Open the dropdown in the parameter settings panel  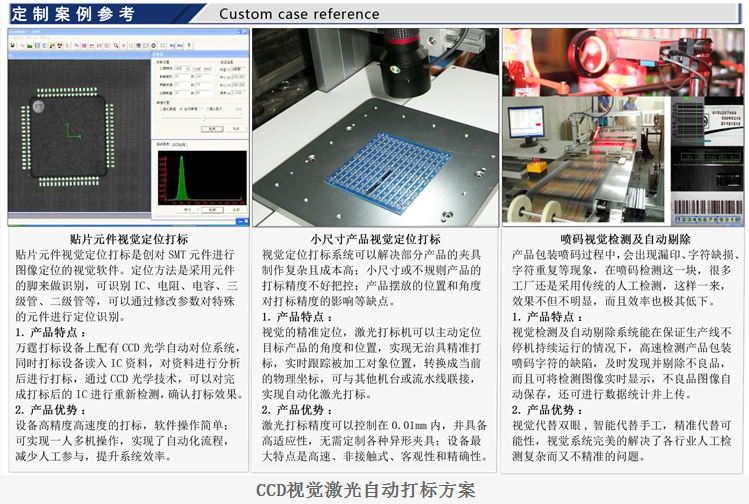pyautogui.click(x=182, y=69)
